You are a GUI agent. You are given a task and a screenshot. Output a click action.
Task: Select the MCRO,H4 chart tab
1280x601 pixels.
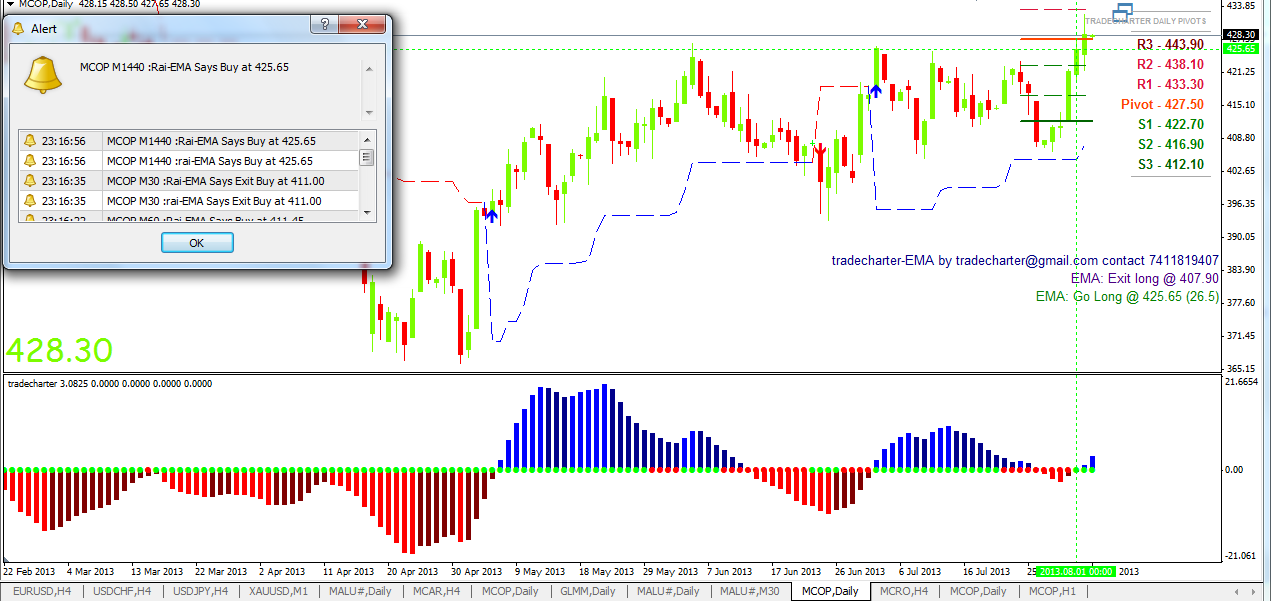click(905, 591)
